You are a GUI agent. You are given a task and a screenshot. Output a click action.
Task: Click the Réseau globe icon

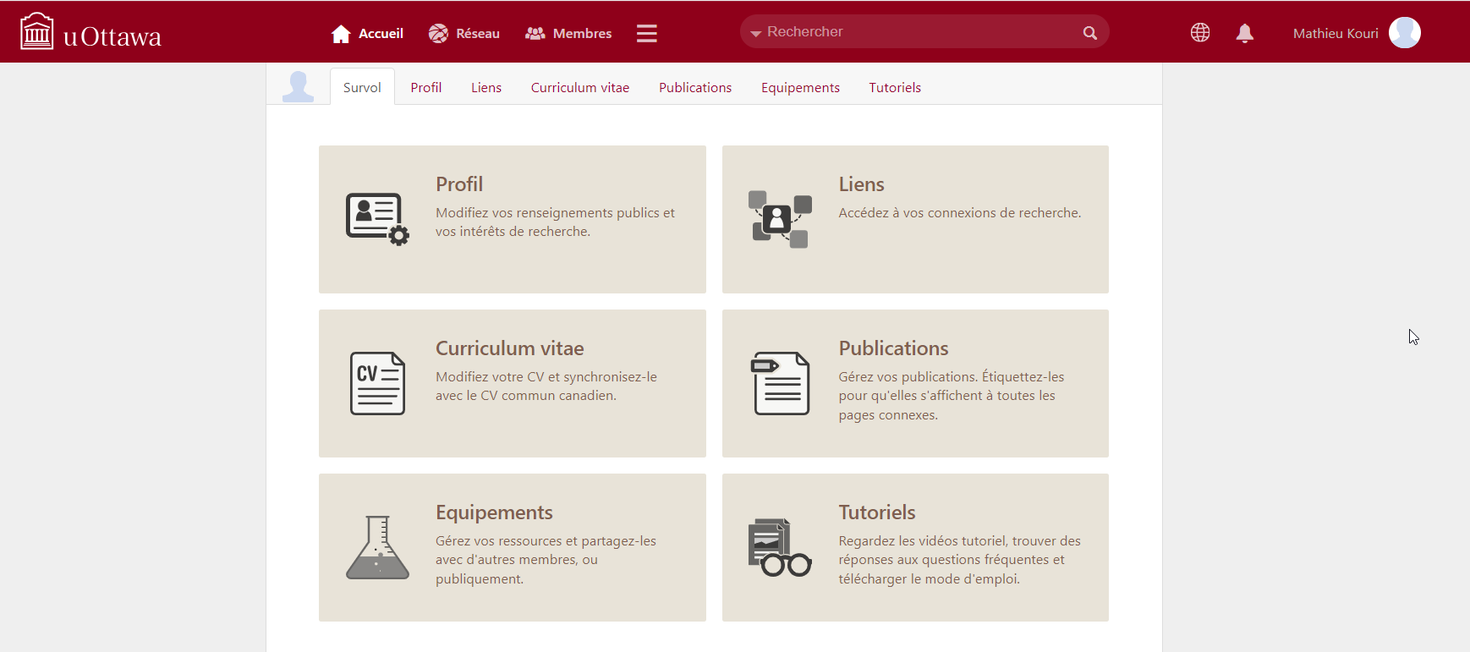click(x=438, y=33)
